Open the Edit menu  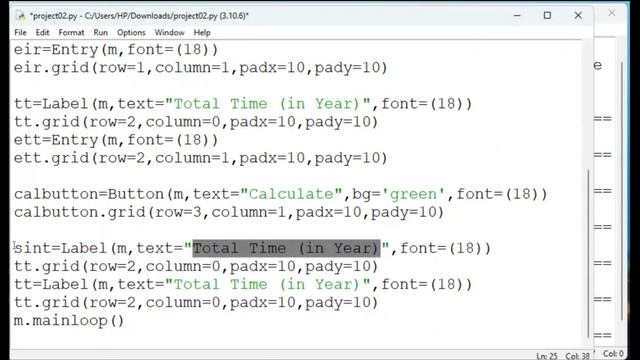42,33
